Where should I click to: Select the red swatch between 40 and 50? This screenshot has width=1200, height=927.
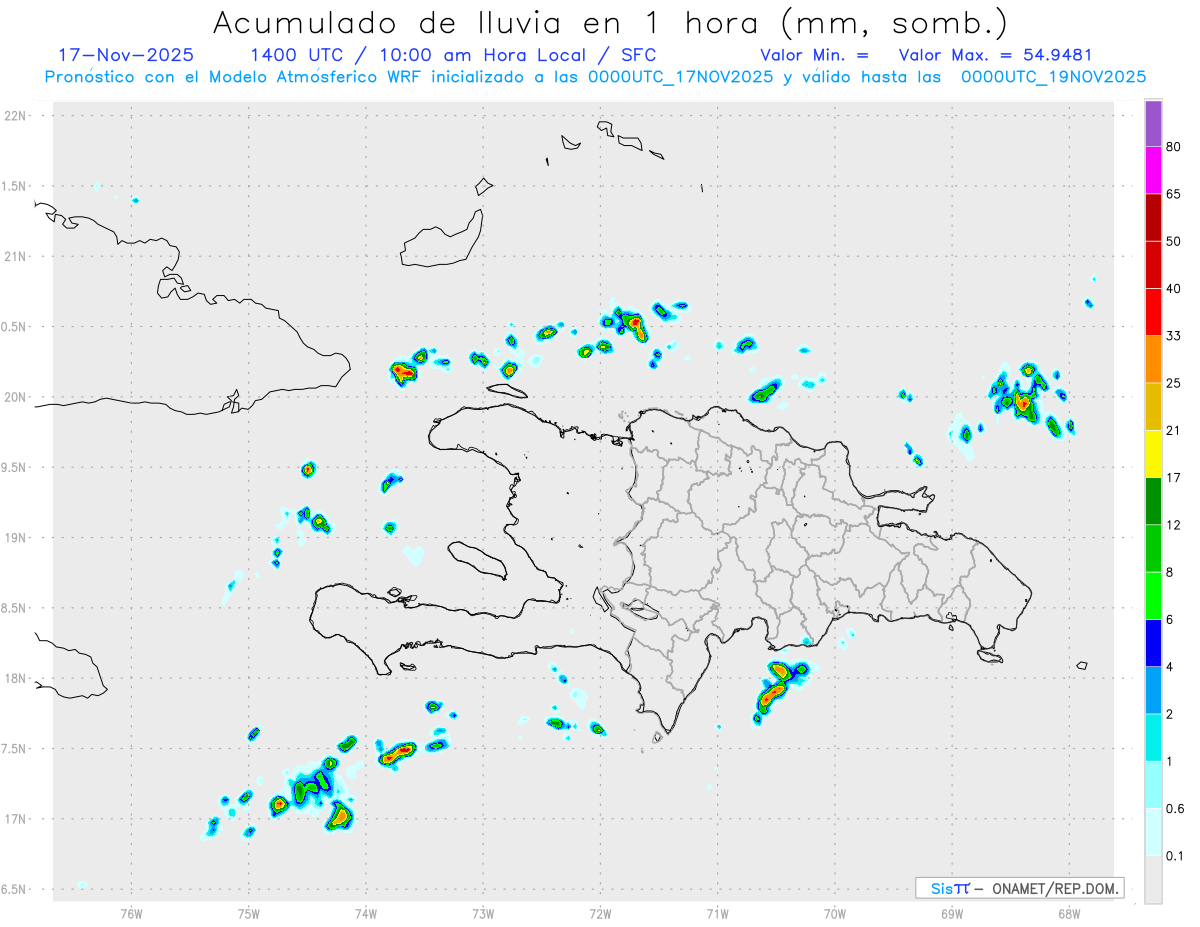(1153, 265)
